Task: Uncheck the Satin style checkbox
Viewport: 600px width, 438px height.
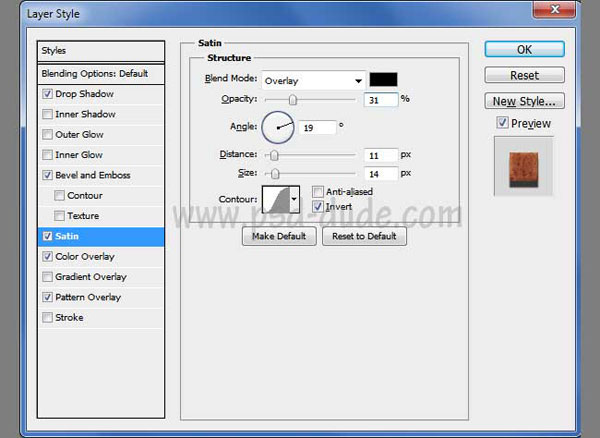Action: [47, 236]
